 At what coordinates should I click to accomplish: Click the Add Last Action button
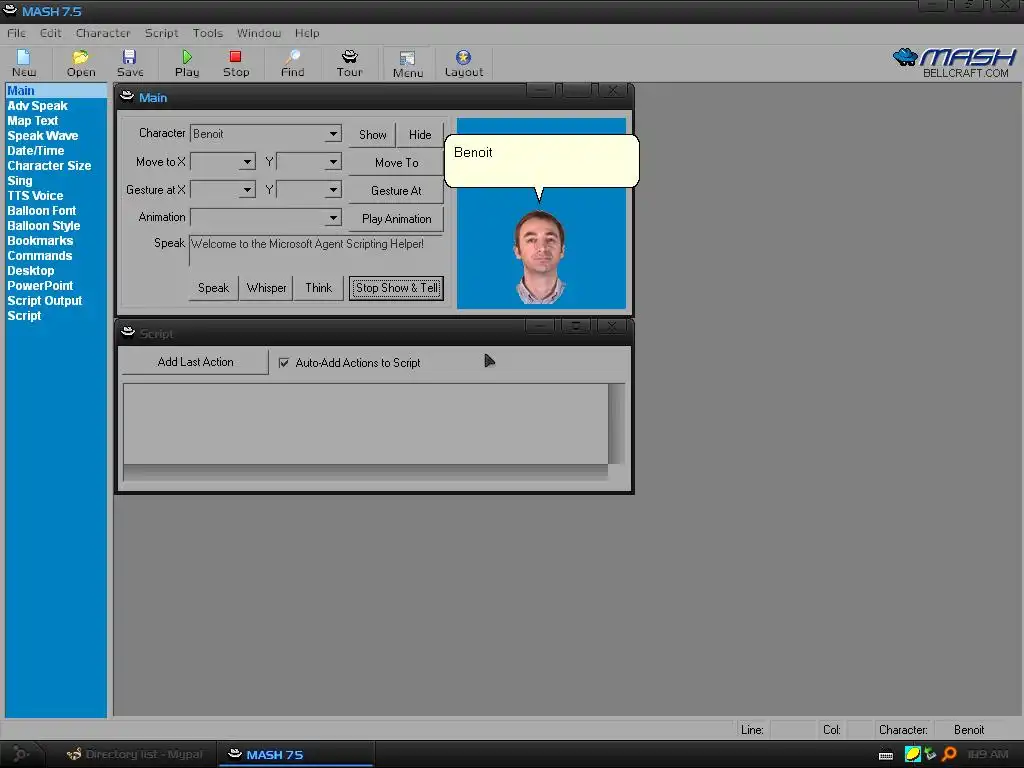195,362
